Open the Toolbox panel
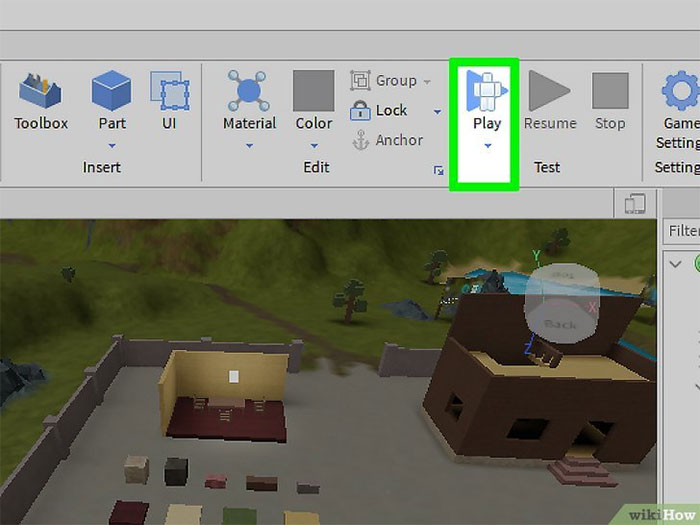Screen dimensions: 700x525 tap(41, 101)
